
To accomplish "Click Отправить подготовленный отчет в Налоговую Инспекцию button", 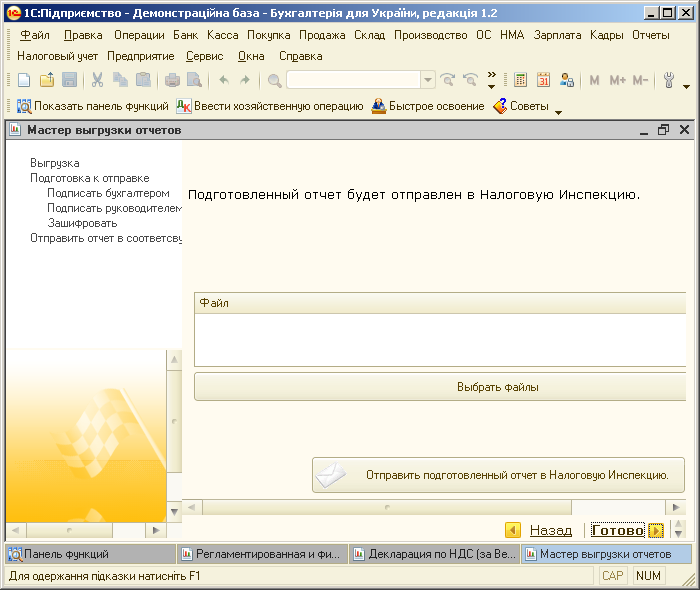I will [498, 475].
